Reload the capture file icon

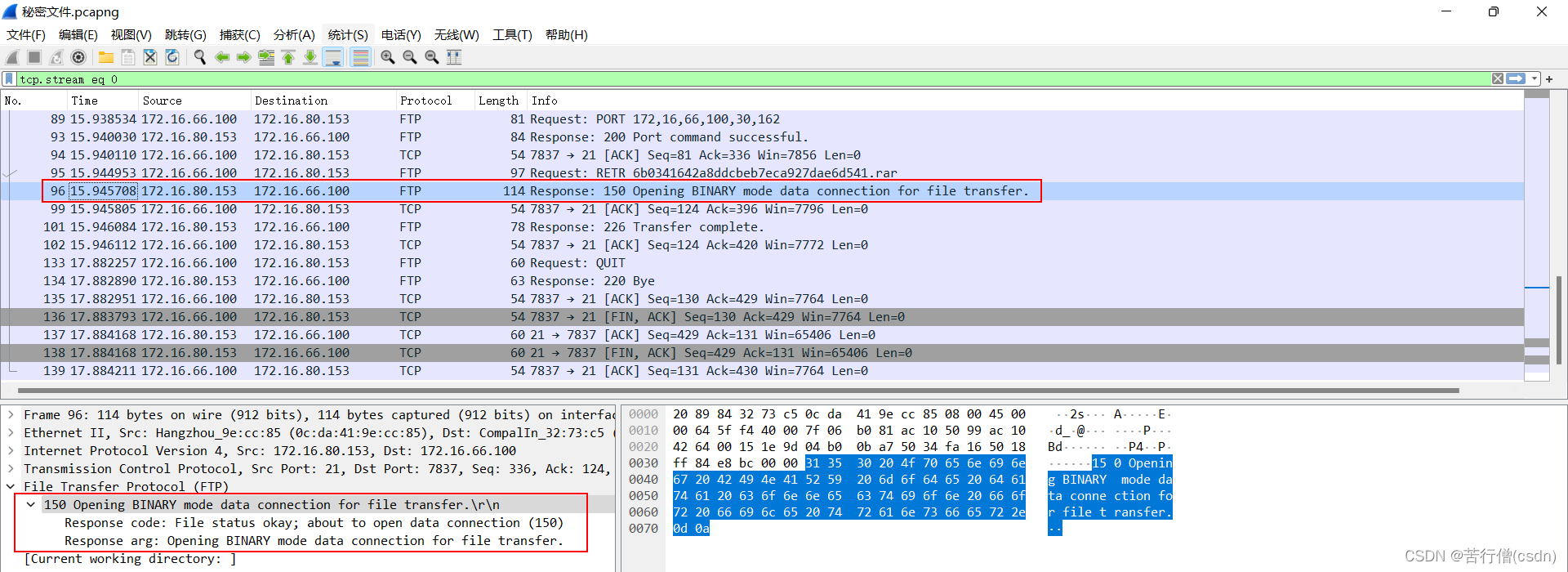click(x=172, y=57)
